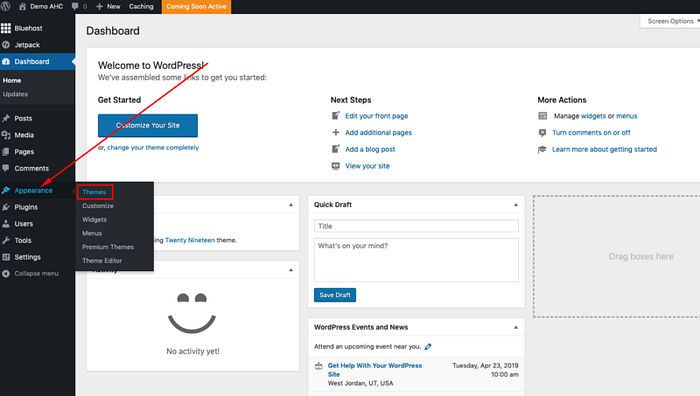Click the edit icon beside Edit your front page
Viewport: 700px width, 396px height.
pos(336,116)
